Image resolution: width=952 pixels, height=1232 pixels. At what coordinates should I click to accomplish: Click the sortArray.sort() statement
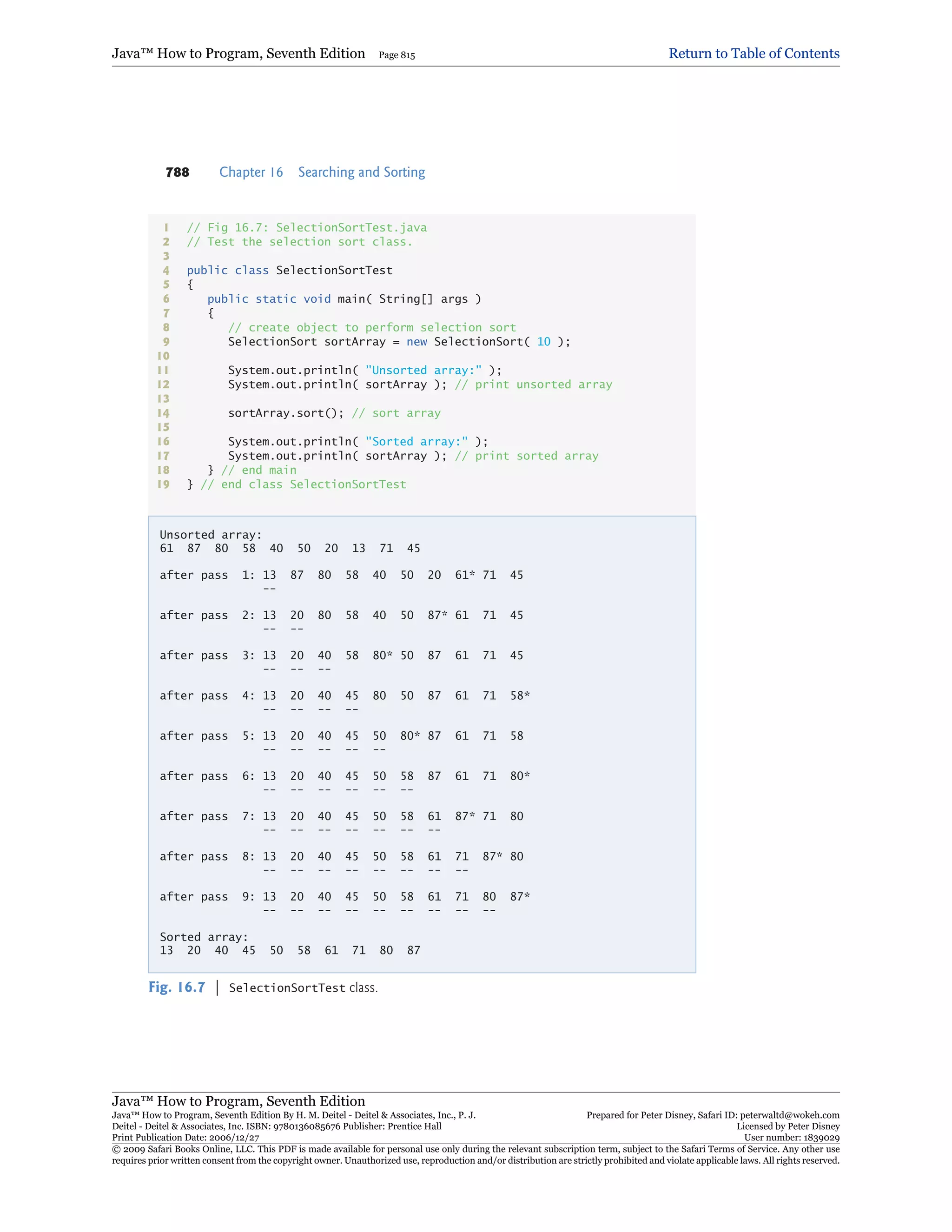[285, 413]
